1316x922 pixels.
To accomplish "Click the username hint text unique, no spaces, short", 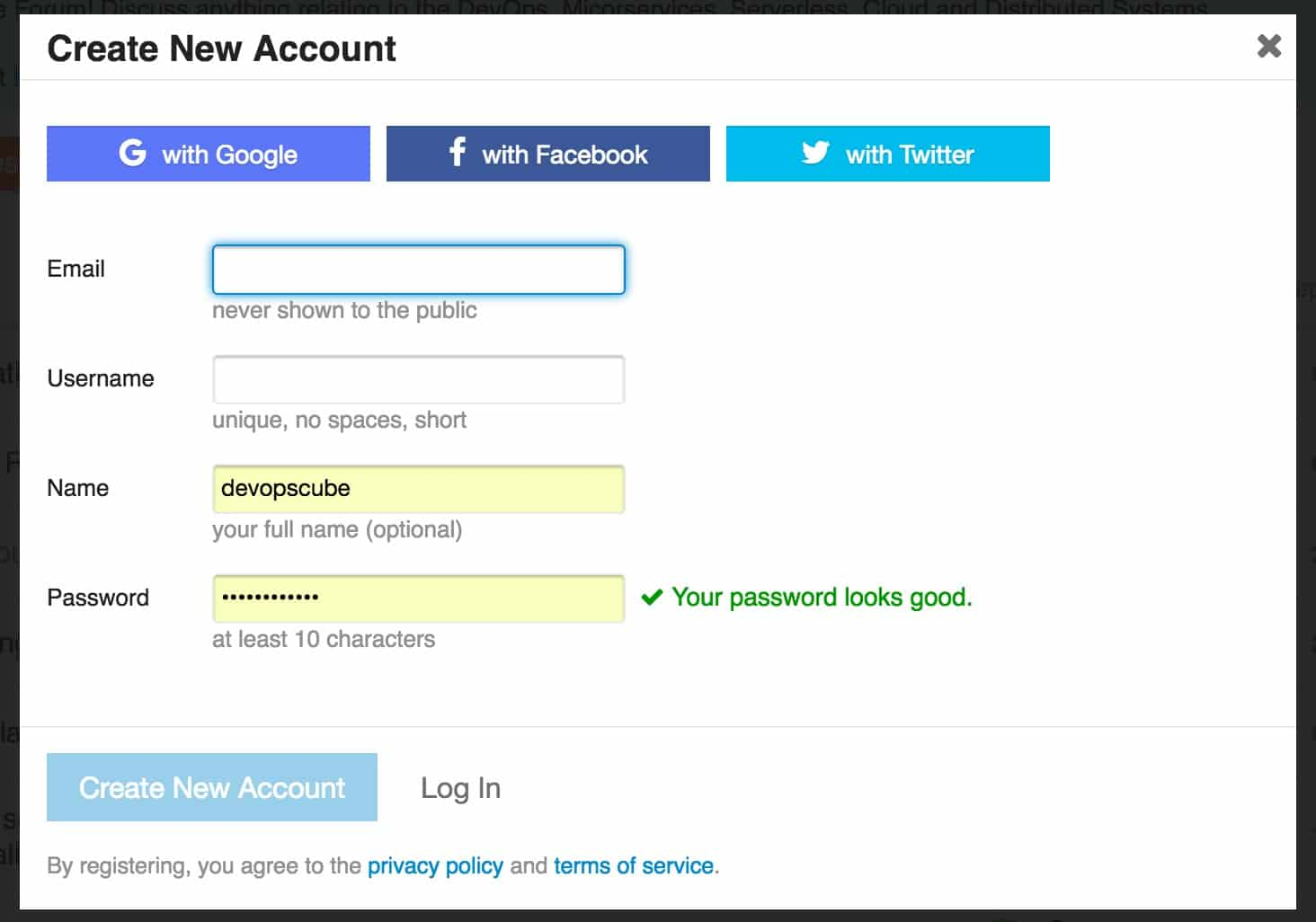I will pyautogui.click(x=339, y=419).
